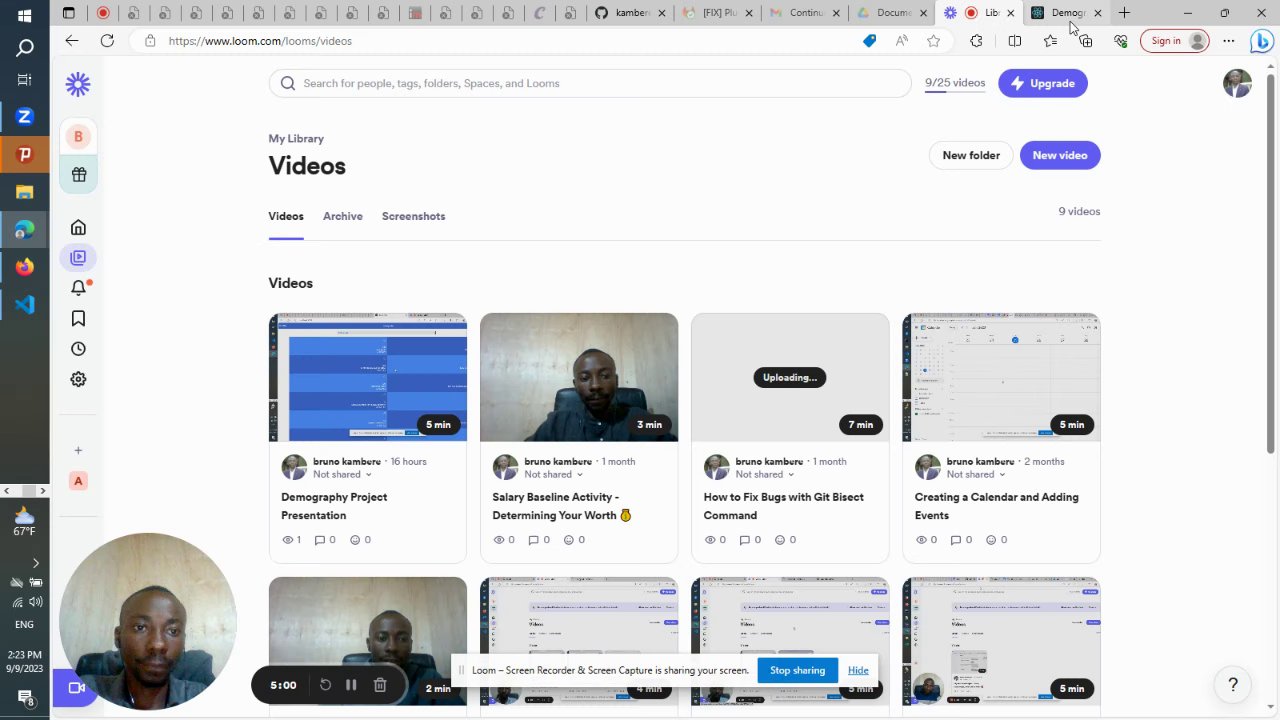Screen dimensions: 1280x720
Task: Switch to the Screenshots tab
Action: 413,216
